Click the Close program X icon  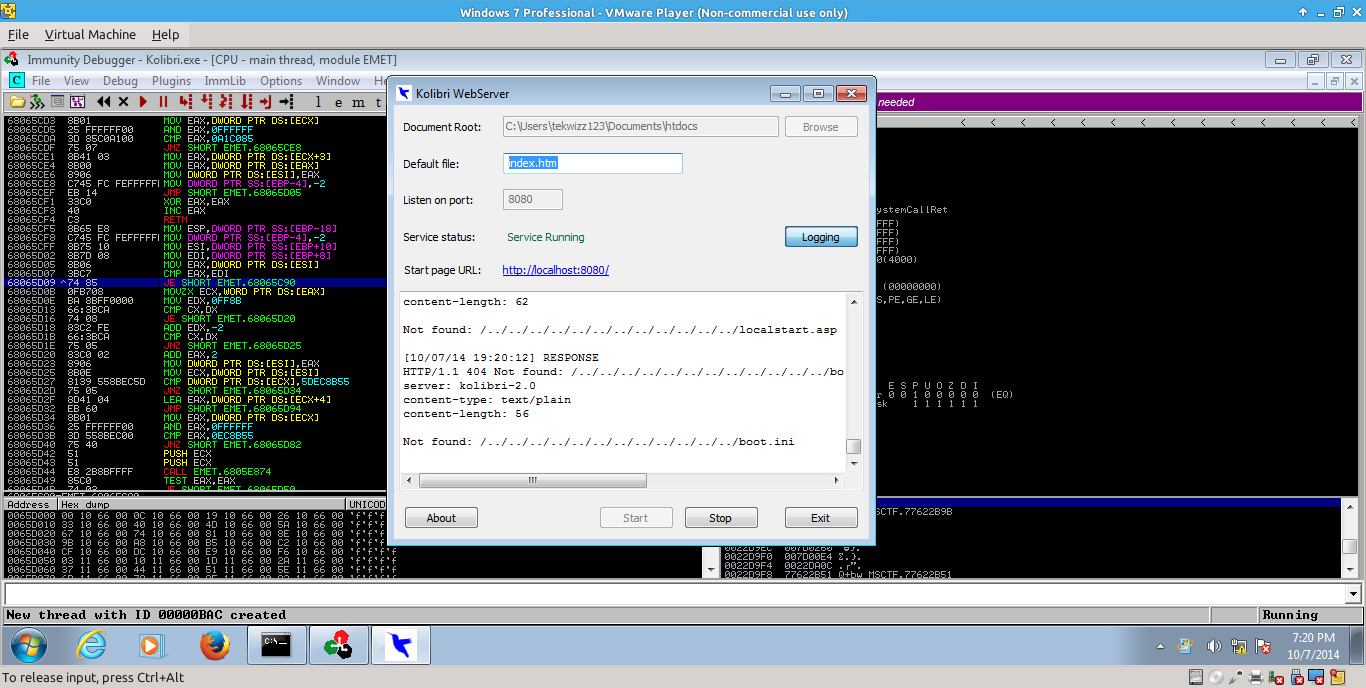123,101
